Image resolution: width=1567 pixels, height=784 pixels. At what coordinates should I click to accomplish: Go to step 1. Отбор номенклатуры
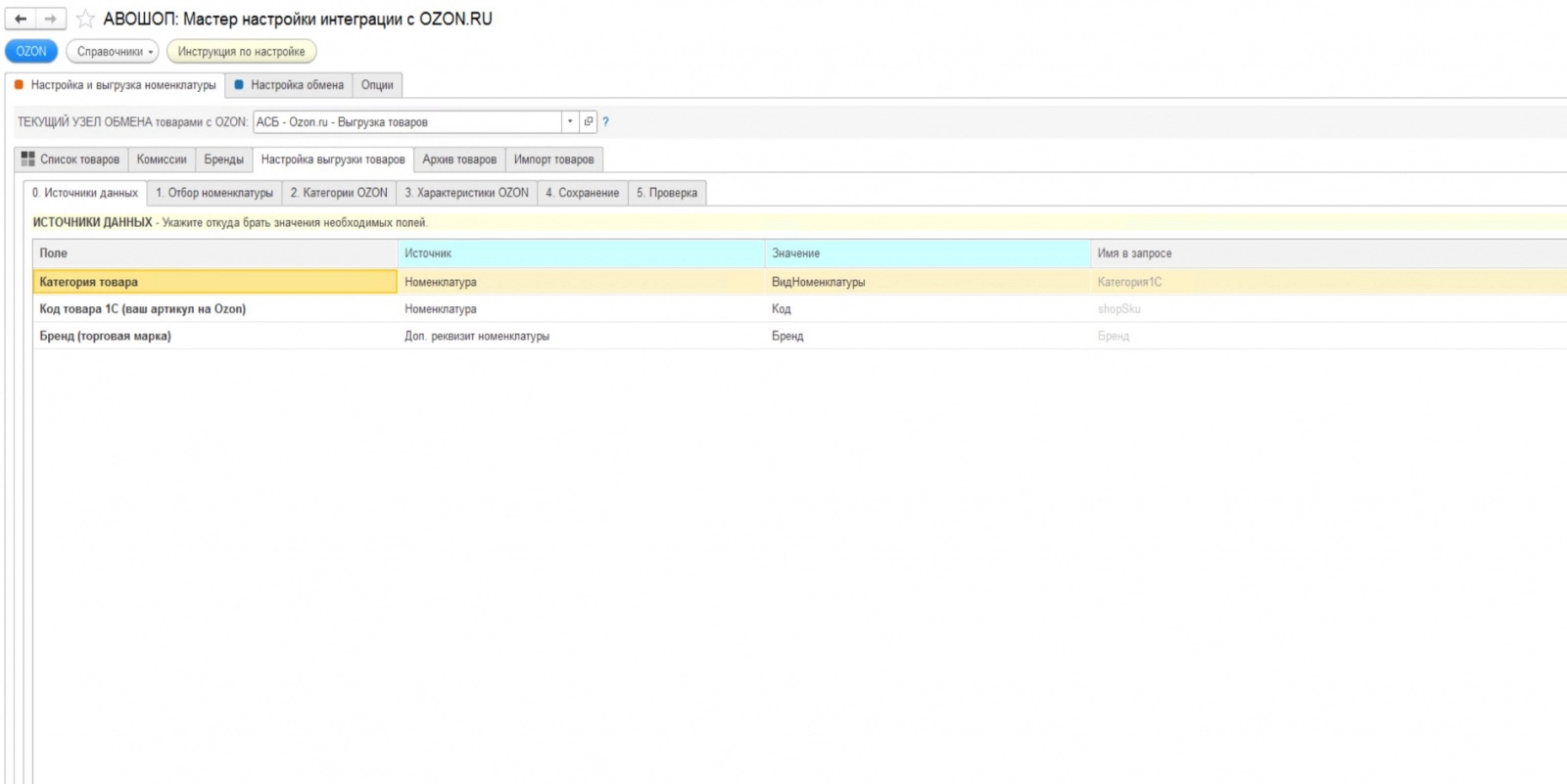click(x=214, y=193)
